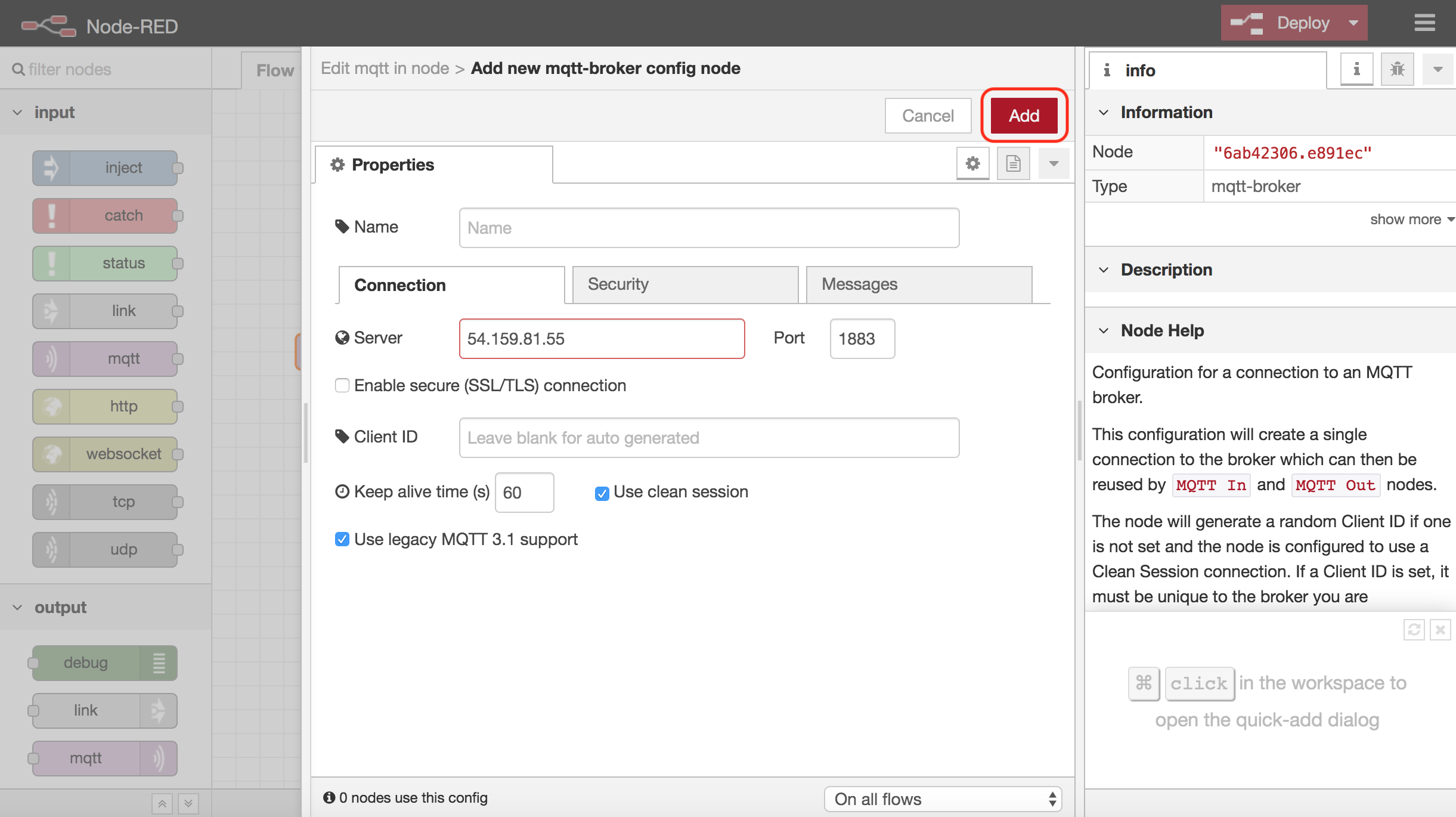Image resolution: width=1456 pixels, height=817 pixels.
Task: Click the Add button
Action: (1024, 116)
